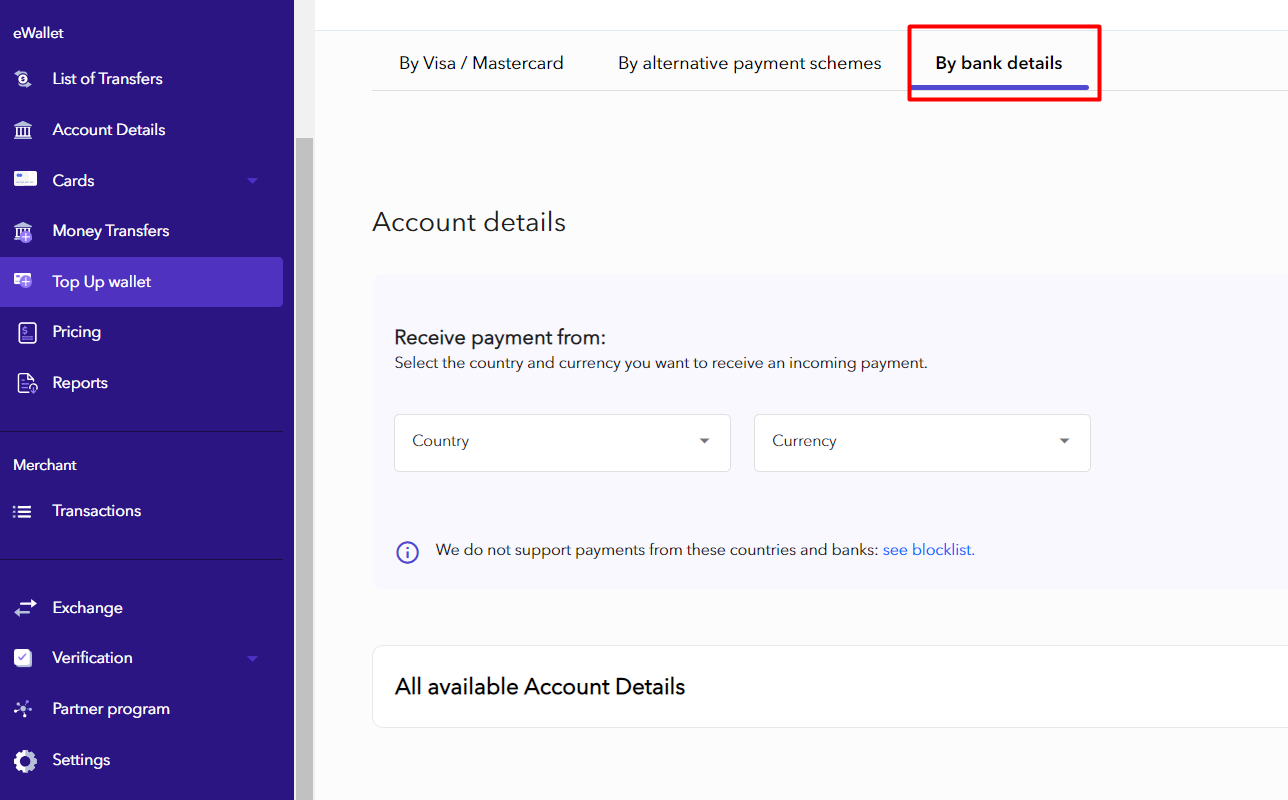
Task: Click the Partner program icon
Action: (24, 709)
